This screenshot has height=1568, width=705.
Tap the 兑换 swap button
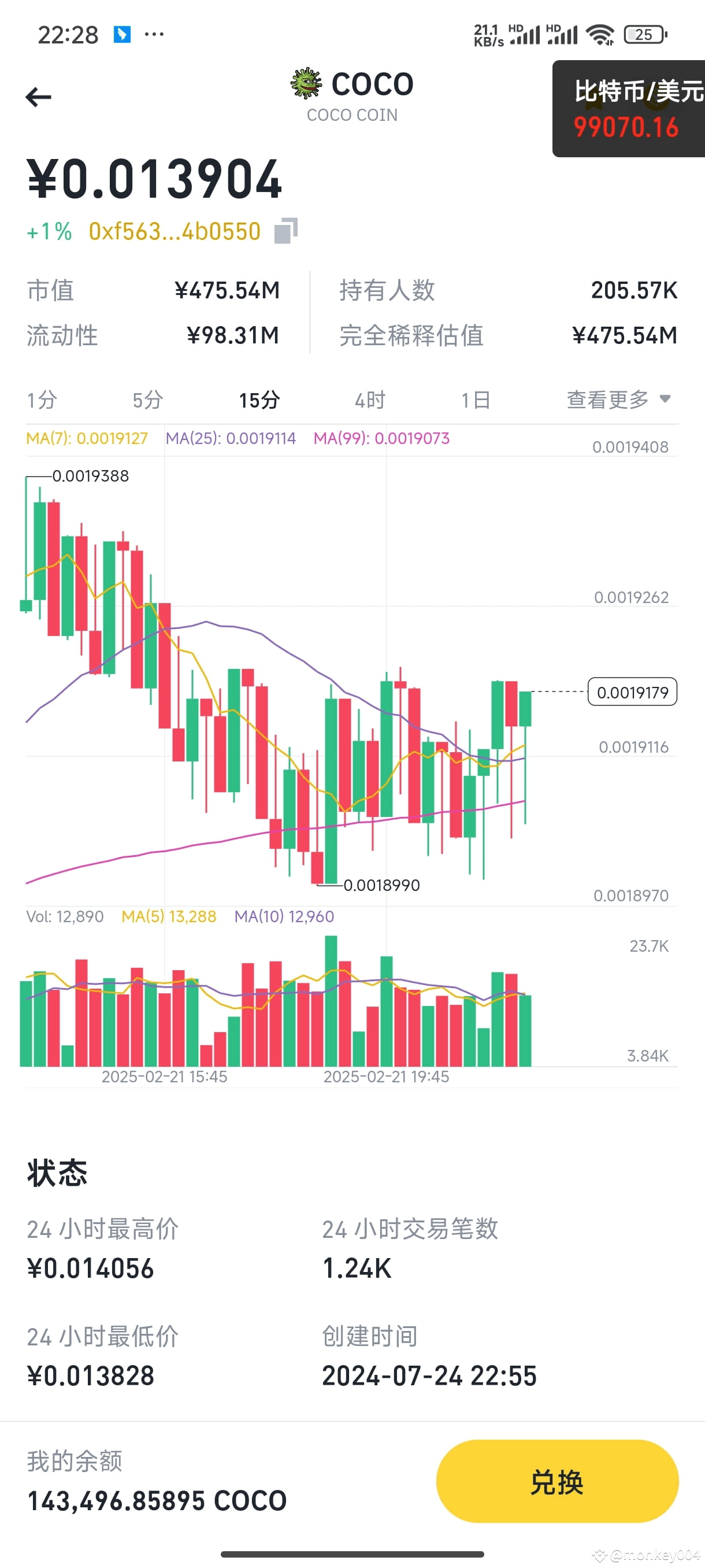tap(556, 1481)
